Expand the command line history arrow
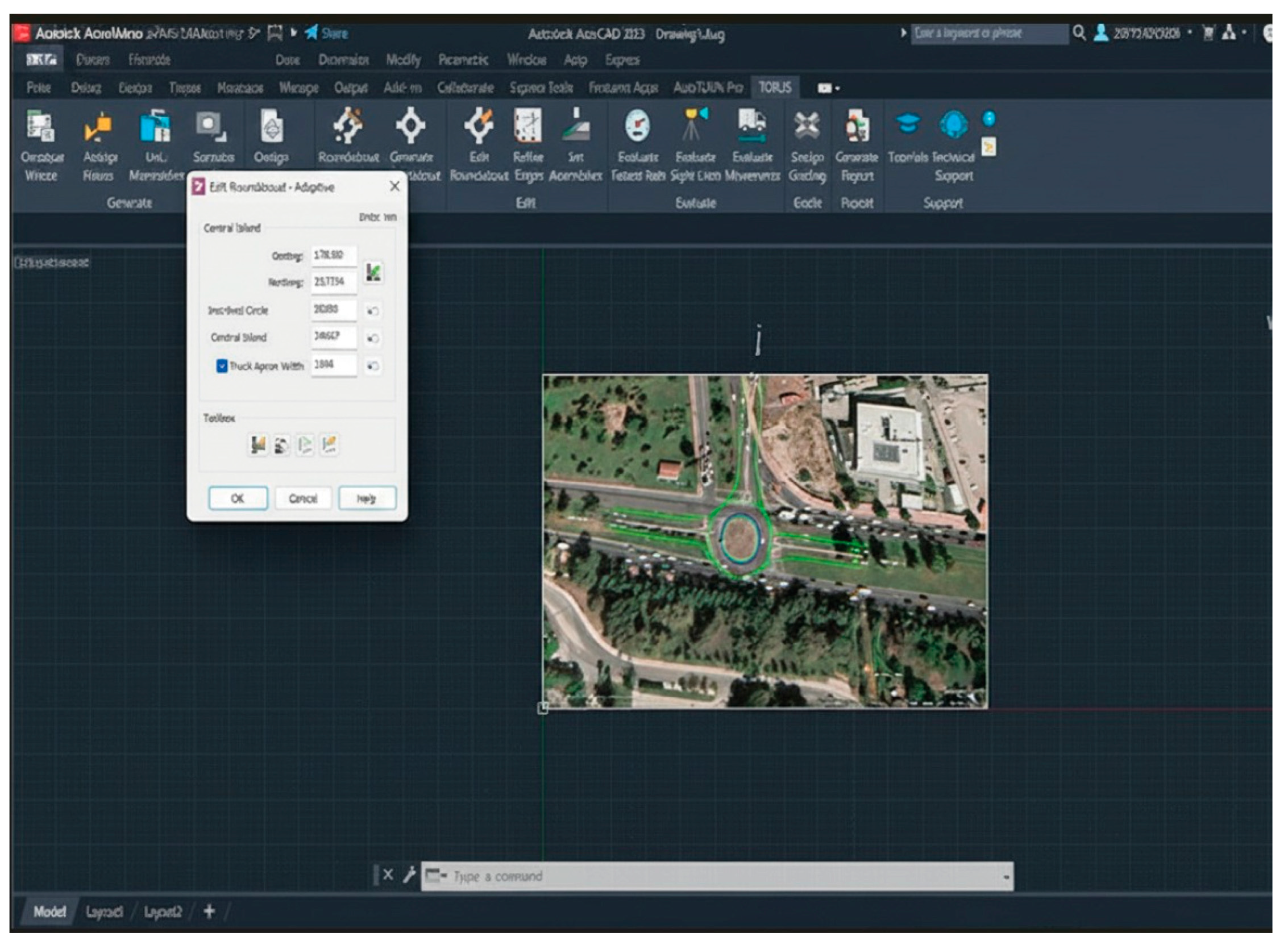1288x949 pixels. pyautogui.click(x=1006, y=877)
